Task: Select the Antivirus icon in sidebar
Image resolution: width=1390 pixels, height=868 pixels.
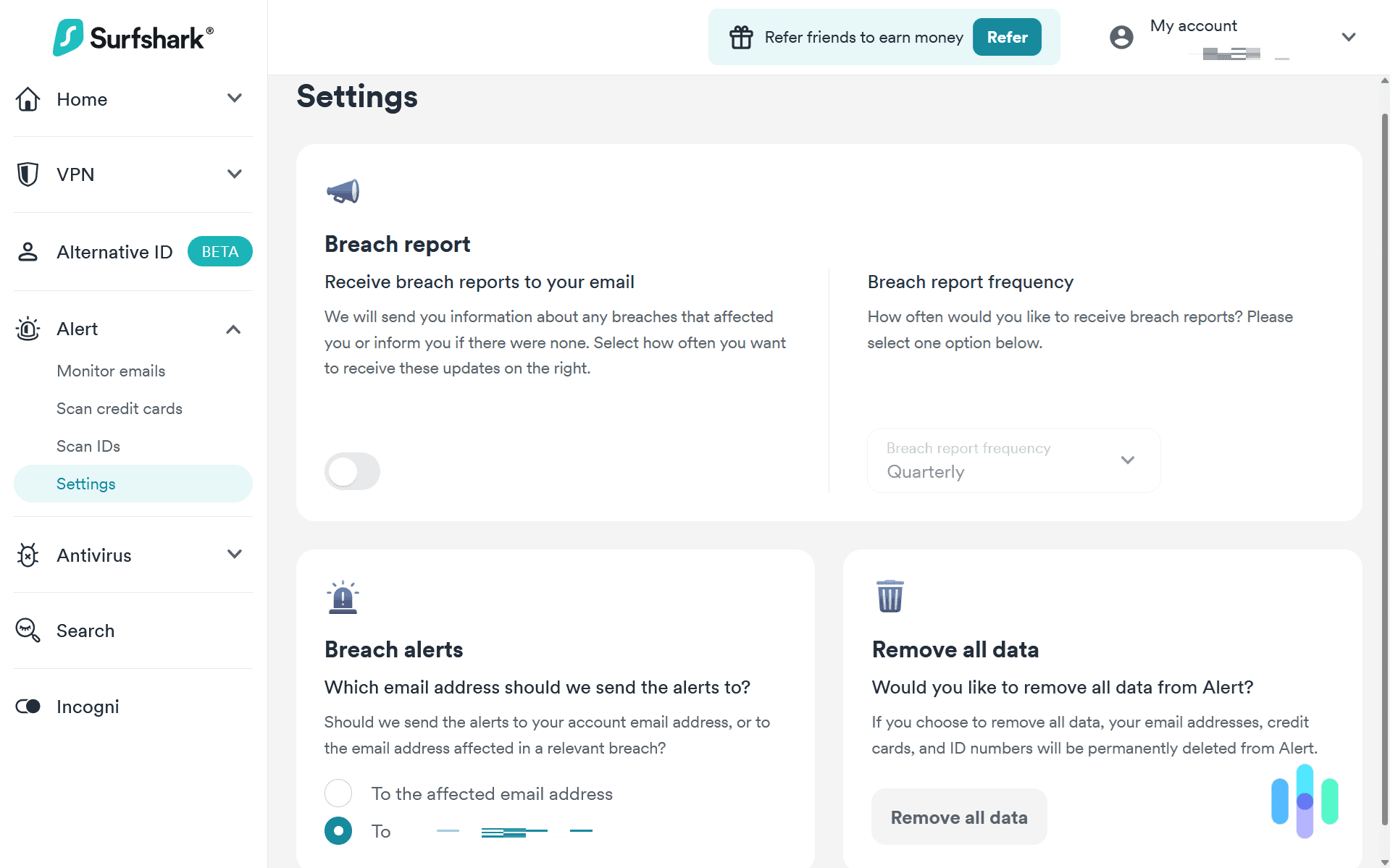Action: [28, 555]
